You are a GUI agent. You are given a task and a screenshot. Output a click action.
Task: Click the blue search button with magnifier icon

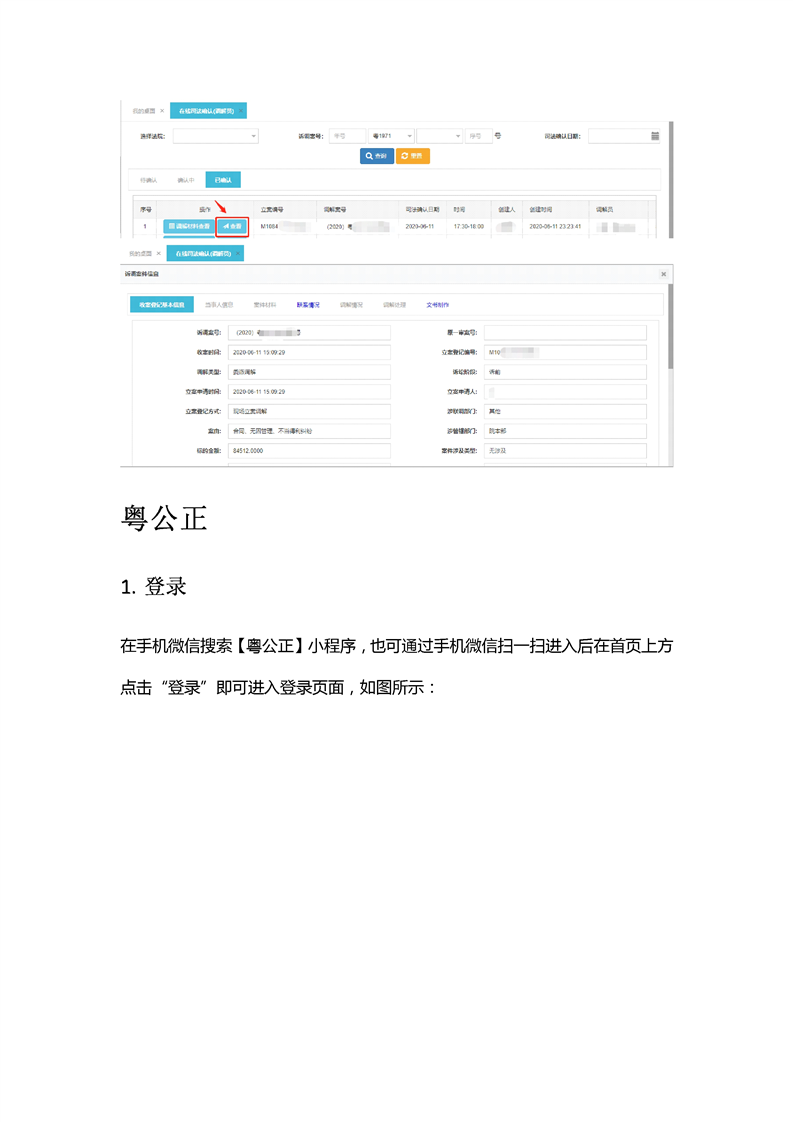click(376, 156)
